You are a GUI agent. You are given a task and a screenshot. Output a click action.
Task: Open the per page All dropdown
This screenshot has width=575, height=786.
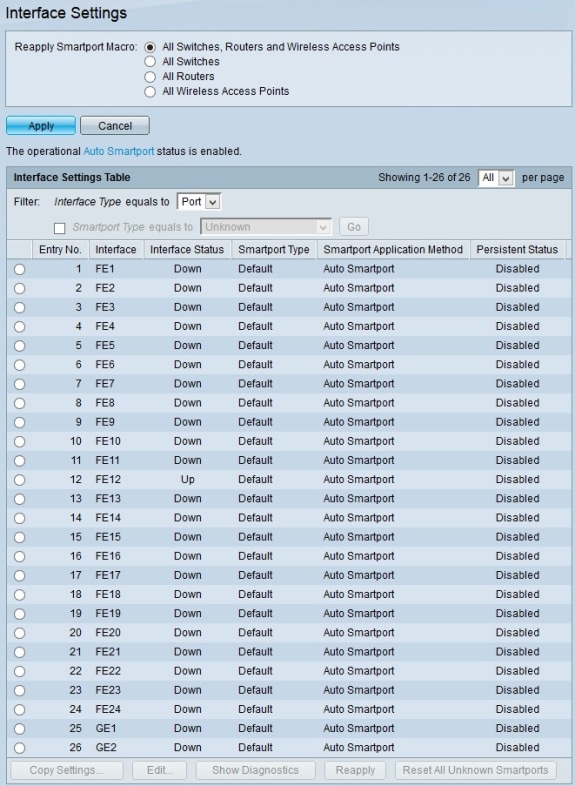point(496,177)
